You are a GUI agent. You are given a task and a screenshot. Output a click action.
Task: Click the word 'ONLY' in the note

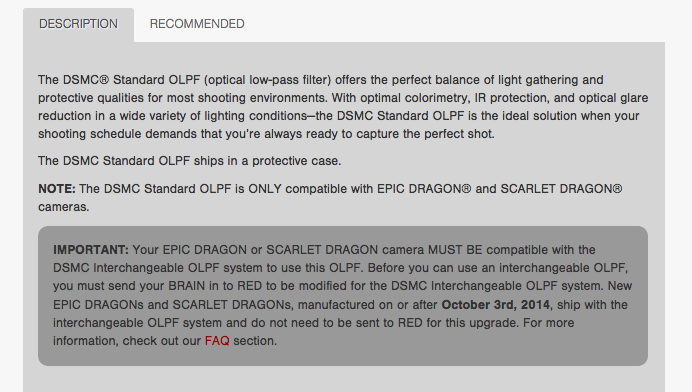[265, 189]
